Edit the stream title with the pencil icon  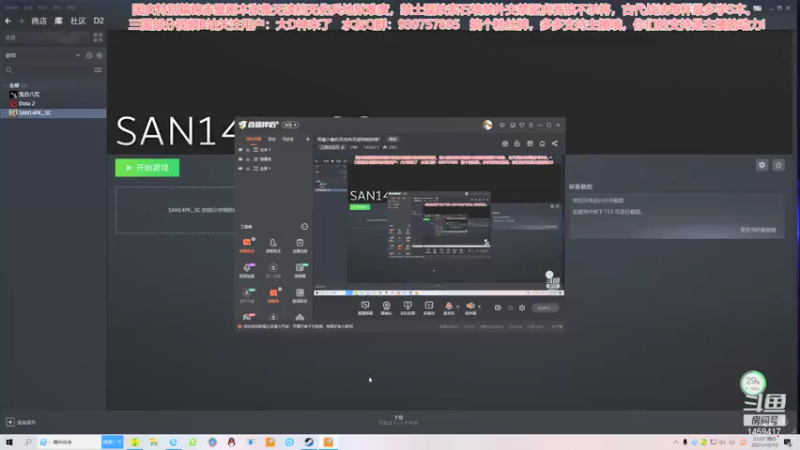coord(343,147)
